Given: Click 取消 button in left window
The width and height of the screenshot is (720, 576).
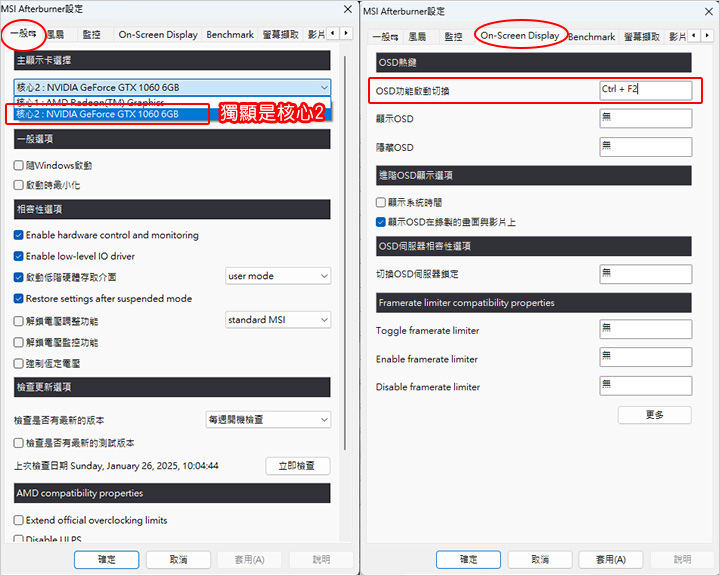Looking at the screenshot, I should (x=178, y=559).
